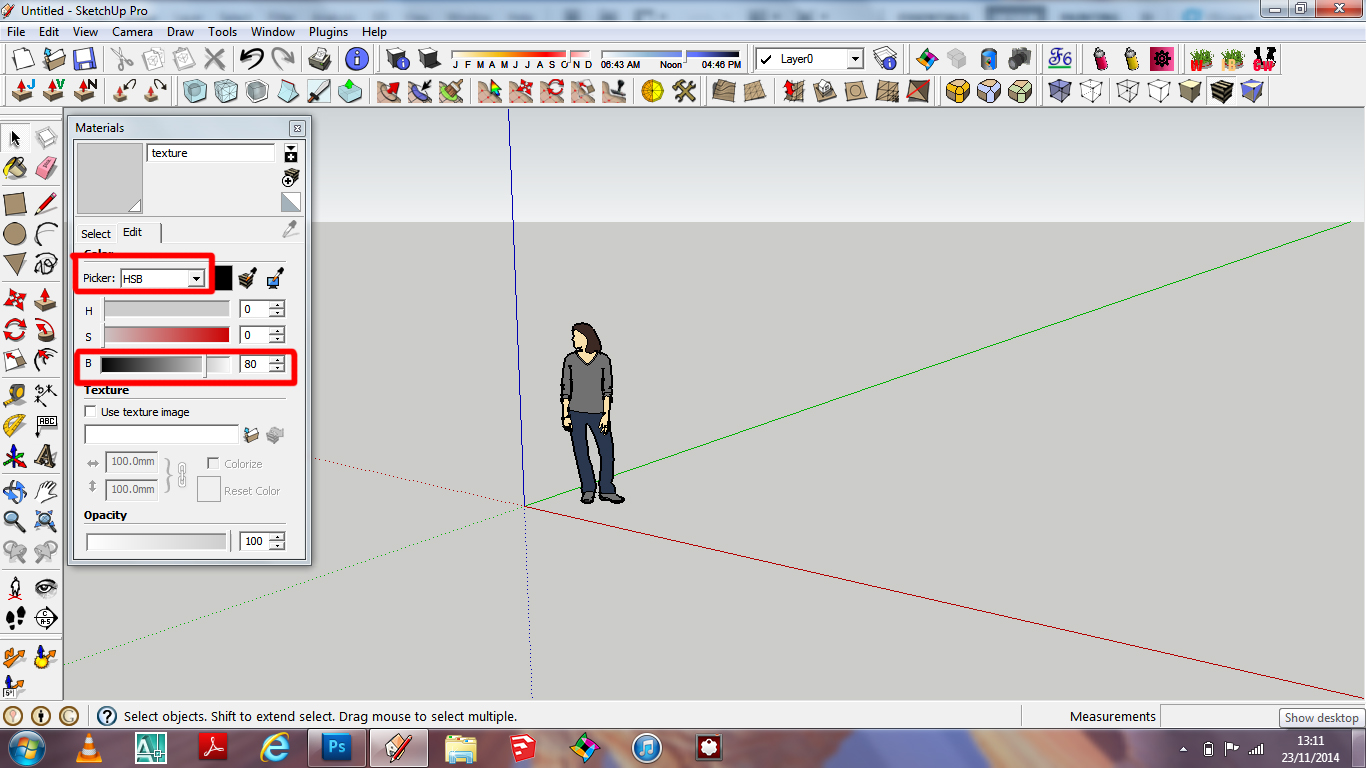Open the Plugins menu
Screen dimensions: 1366x768
coord(328,32)
